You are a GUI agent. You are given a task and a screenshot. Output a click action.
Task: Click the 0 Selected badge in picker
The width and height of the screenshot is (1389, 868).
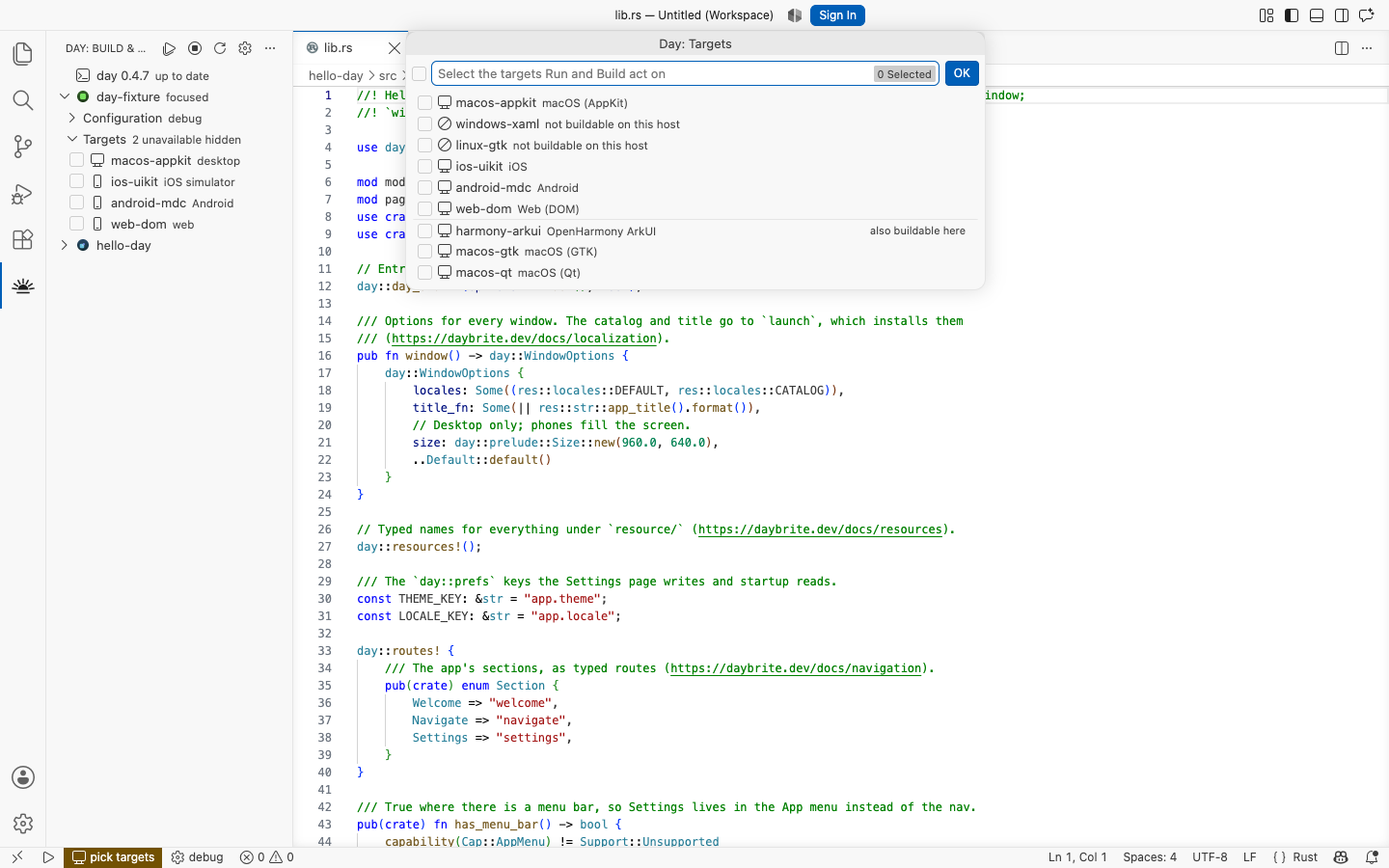point(905,74)
